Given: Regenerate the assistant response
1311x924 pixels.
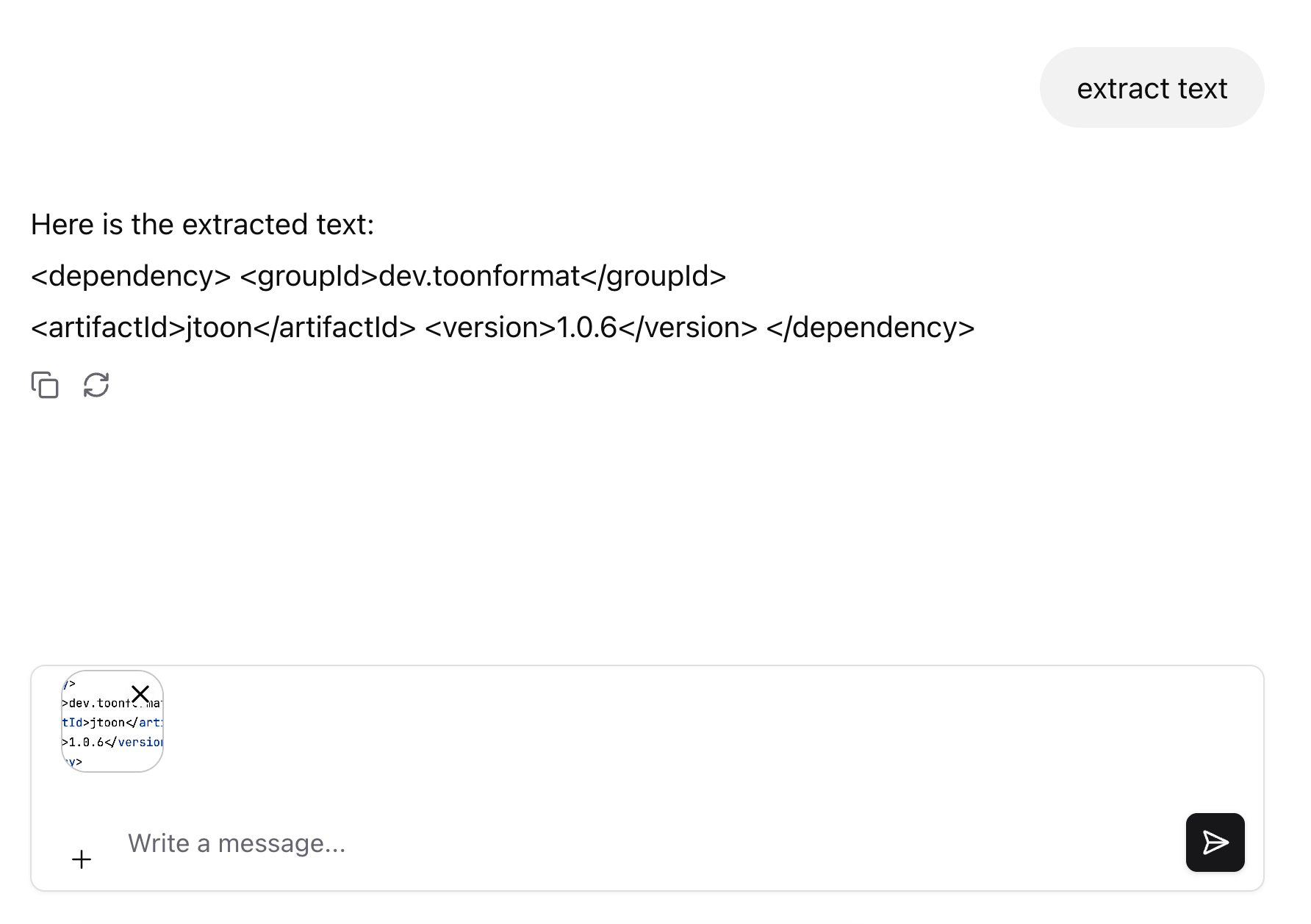Looking at the screenshot, I should point(96,385).
